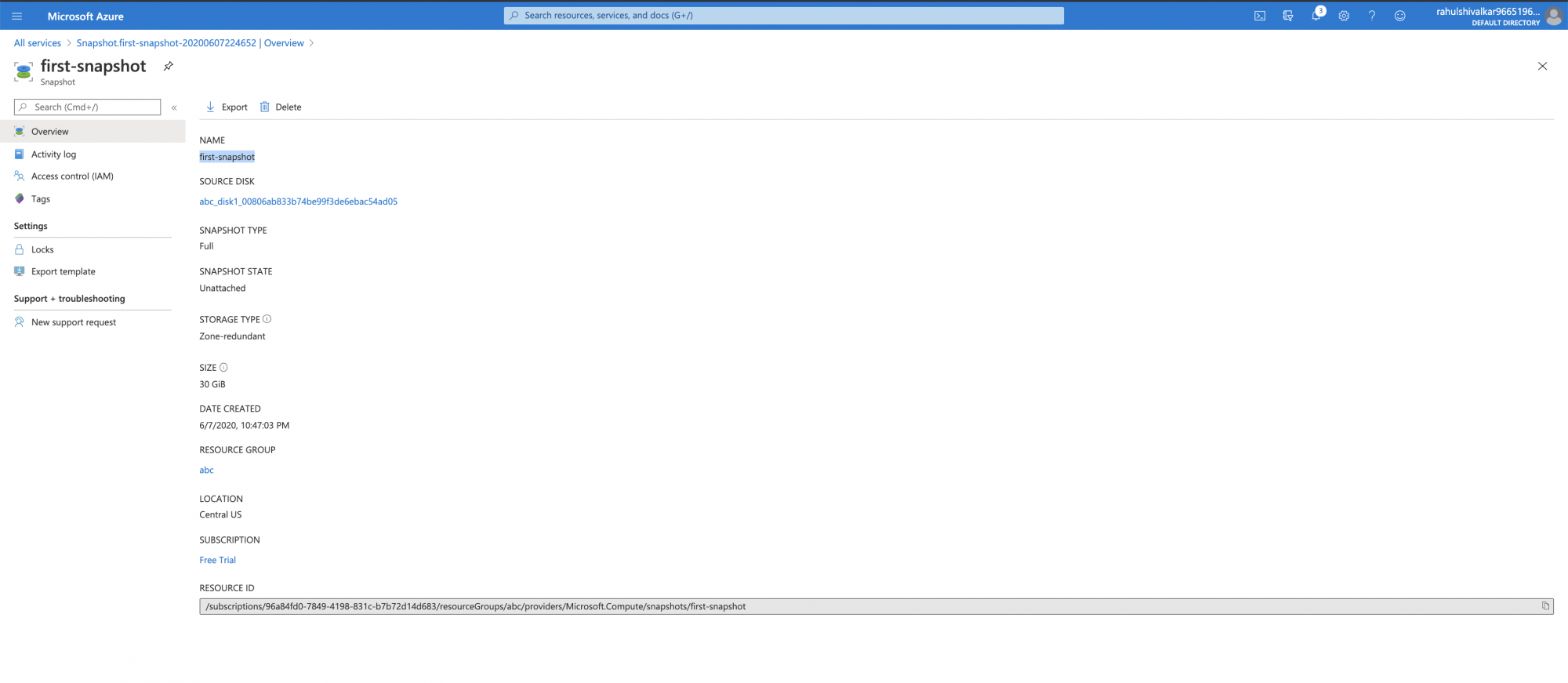
Task: Focus the global search resources box
Action: click(x=783, y=16)
